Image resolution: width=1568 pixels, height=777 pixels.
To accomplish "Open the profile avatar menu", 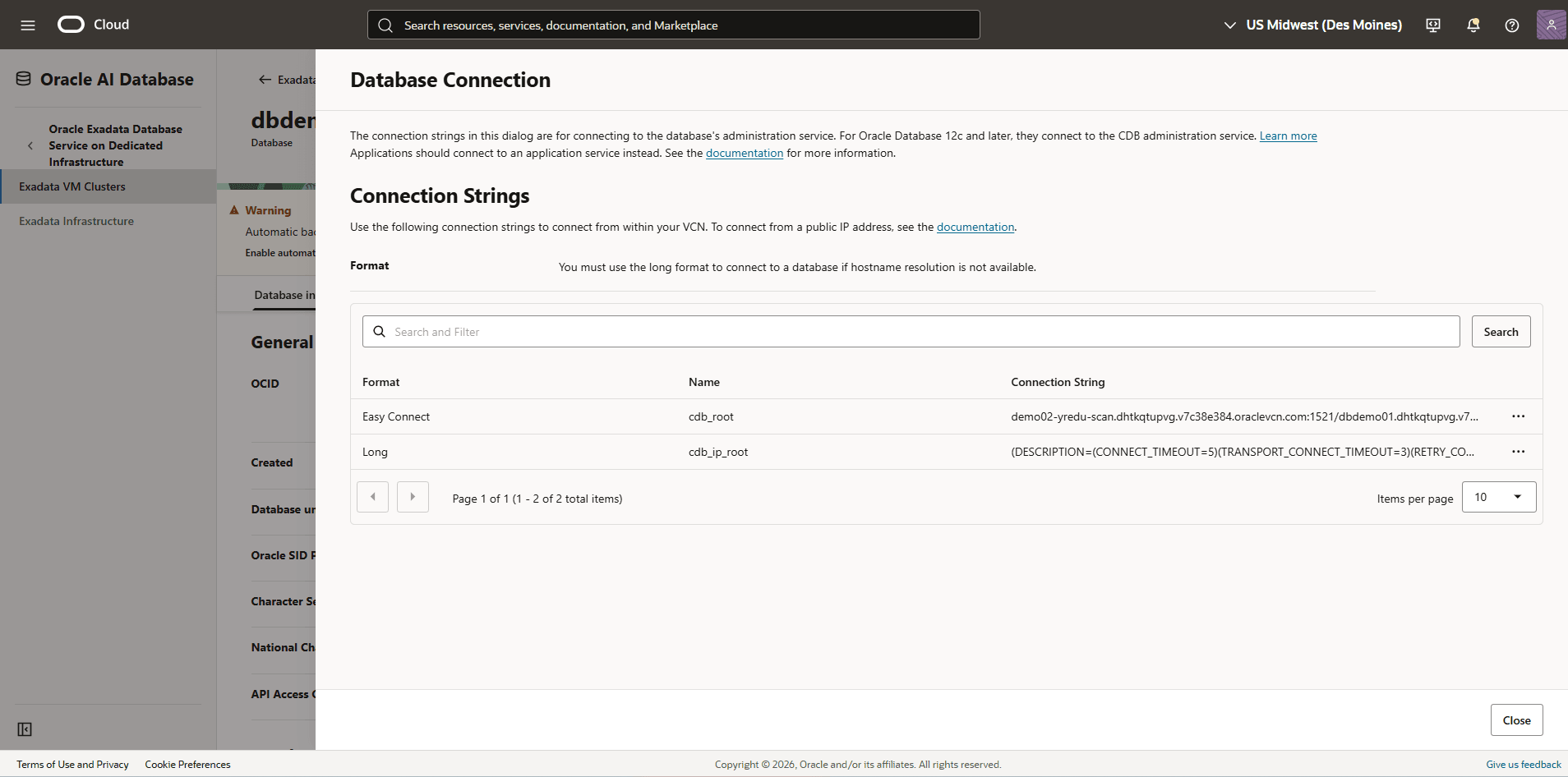I will point(1551,25).
